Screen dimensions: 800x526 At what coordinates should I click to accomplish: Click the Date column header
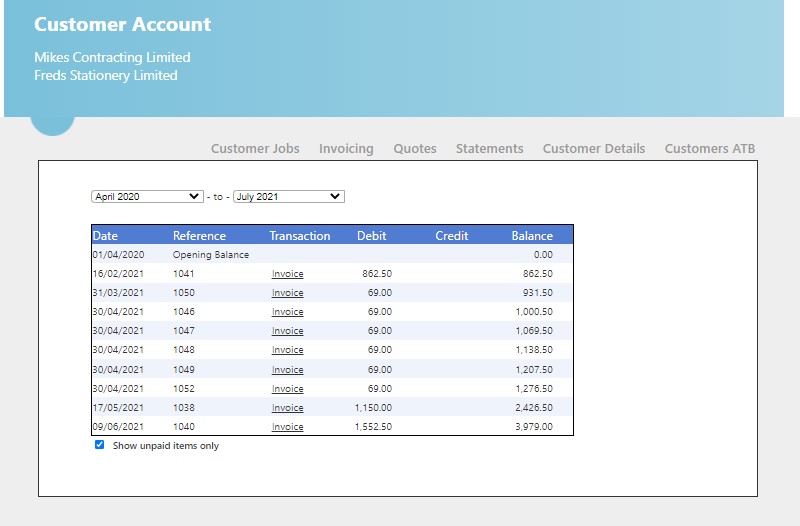[x=105, y=236]
